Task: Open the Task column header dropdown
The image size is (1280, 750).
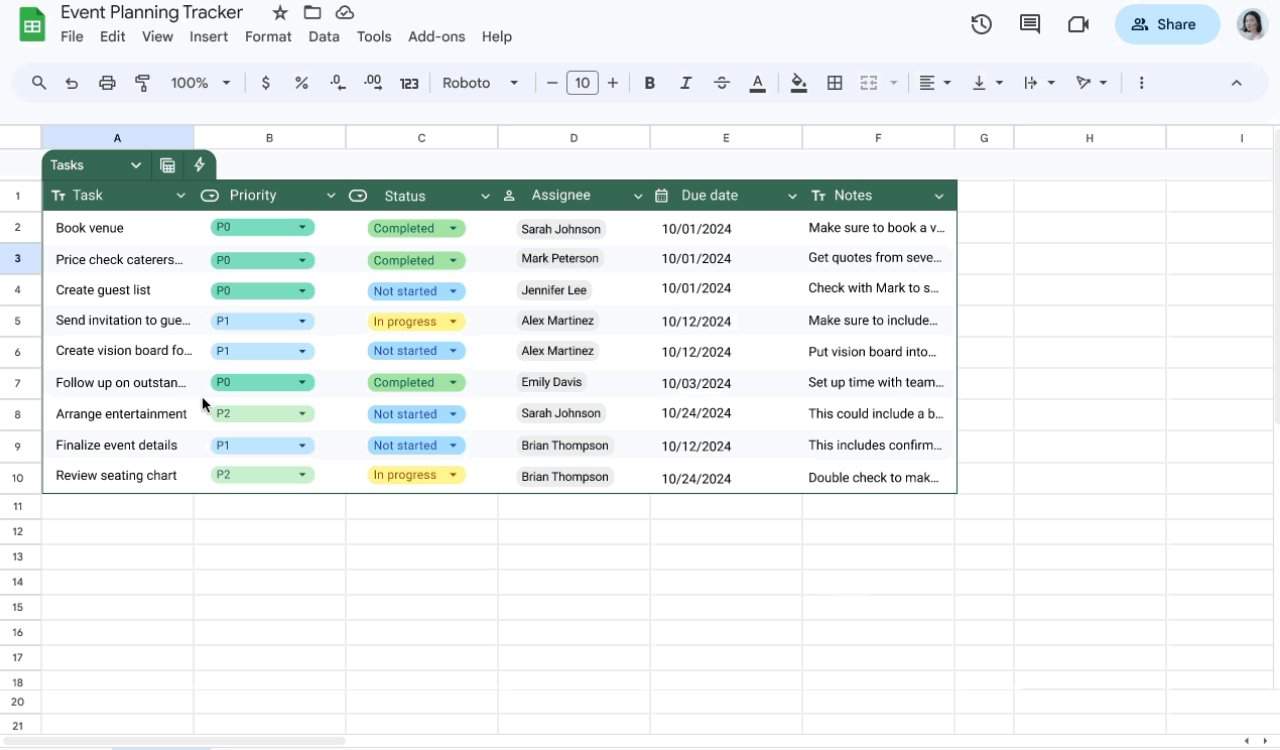Action: click(181, 196)
